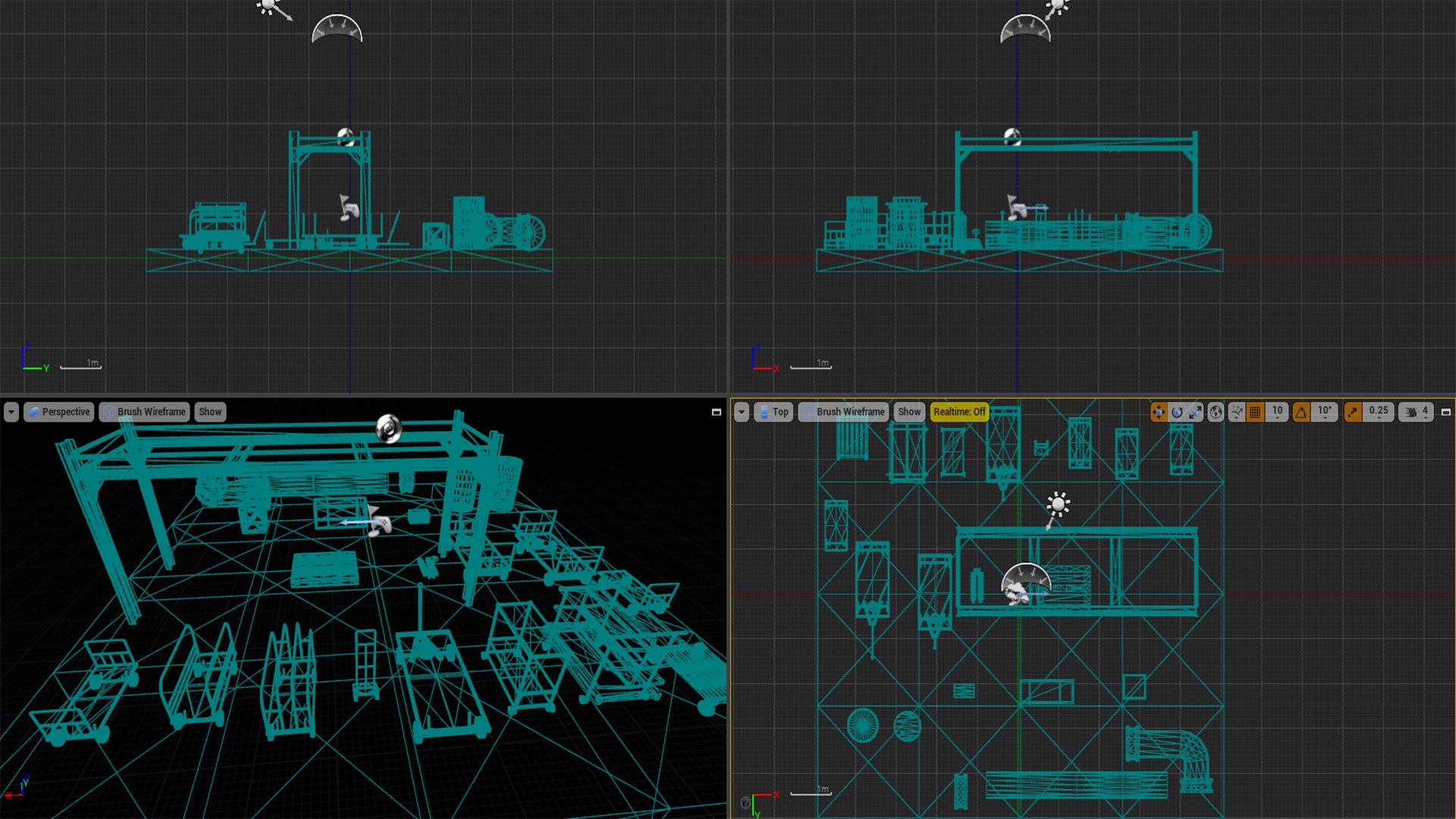Maximize the Perspective viewport

pyautogui.click(x=716, y=412)
